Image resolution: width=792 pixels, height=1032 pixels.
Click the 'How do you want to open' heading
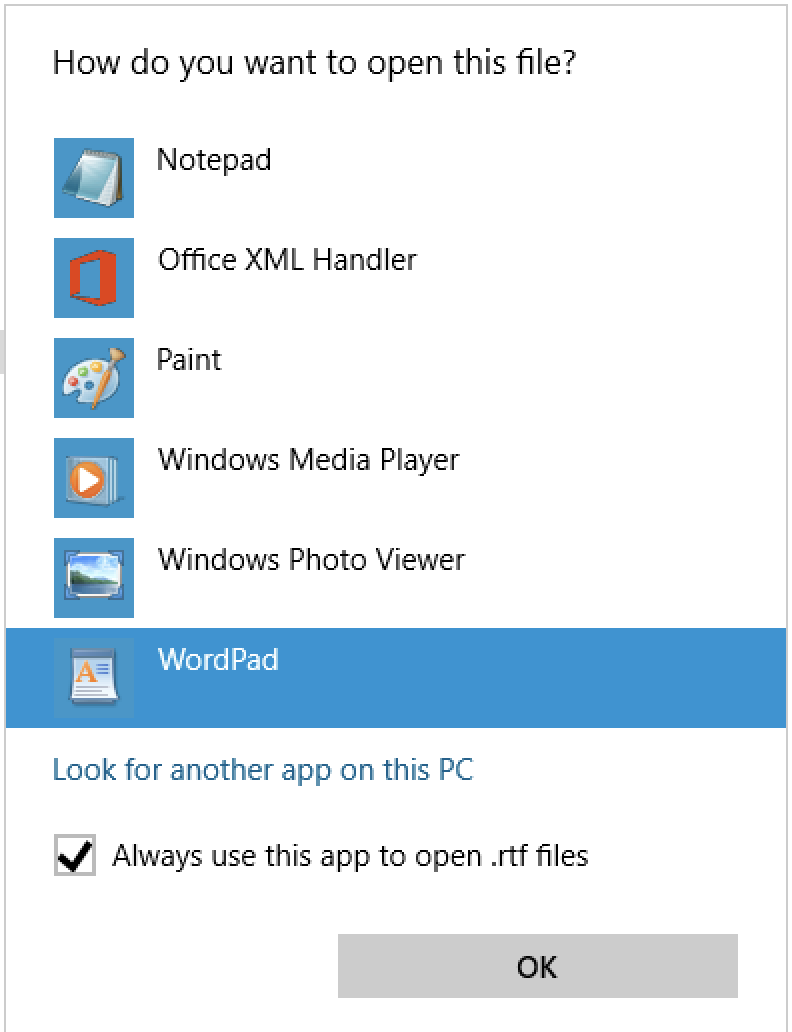click(x=314, y=64)
